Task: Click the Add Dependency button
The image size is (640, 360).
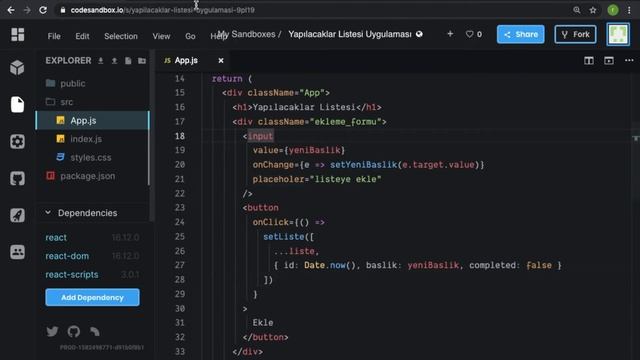Action: pos(92,297)
